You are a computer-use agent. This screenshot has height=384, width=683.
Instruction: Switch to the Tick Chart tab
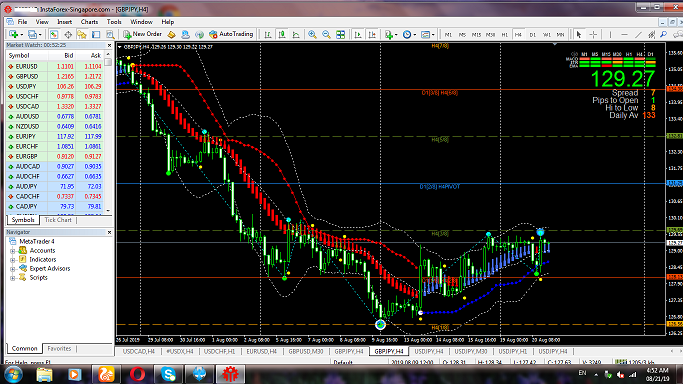[58, 220]
